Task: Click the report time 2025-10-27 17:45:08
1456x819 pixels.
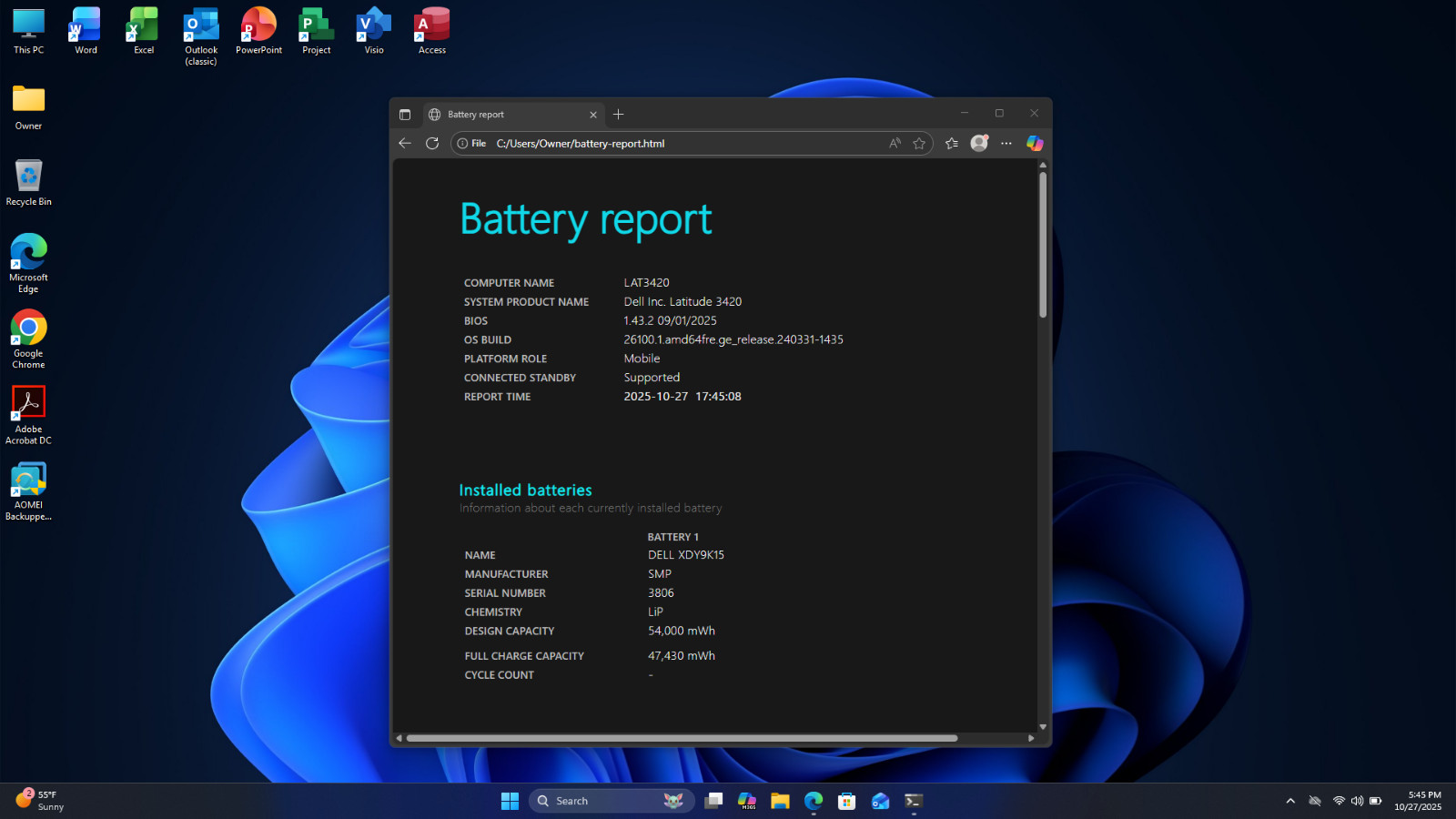Action: 682,397
